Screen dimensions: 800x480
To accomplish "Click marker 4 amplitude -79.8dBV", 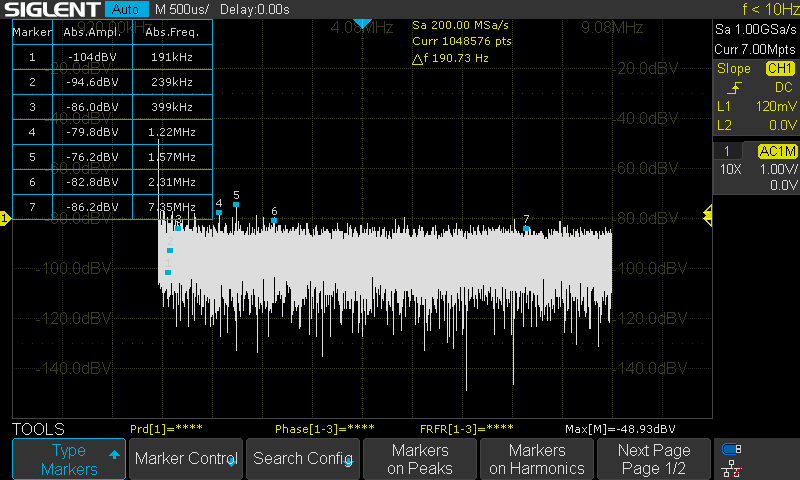I will (x=92, y=132).
